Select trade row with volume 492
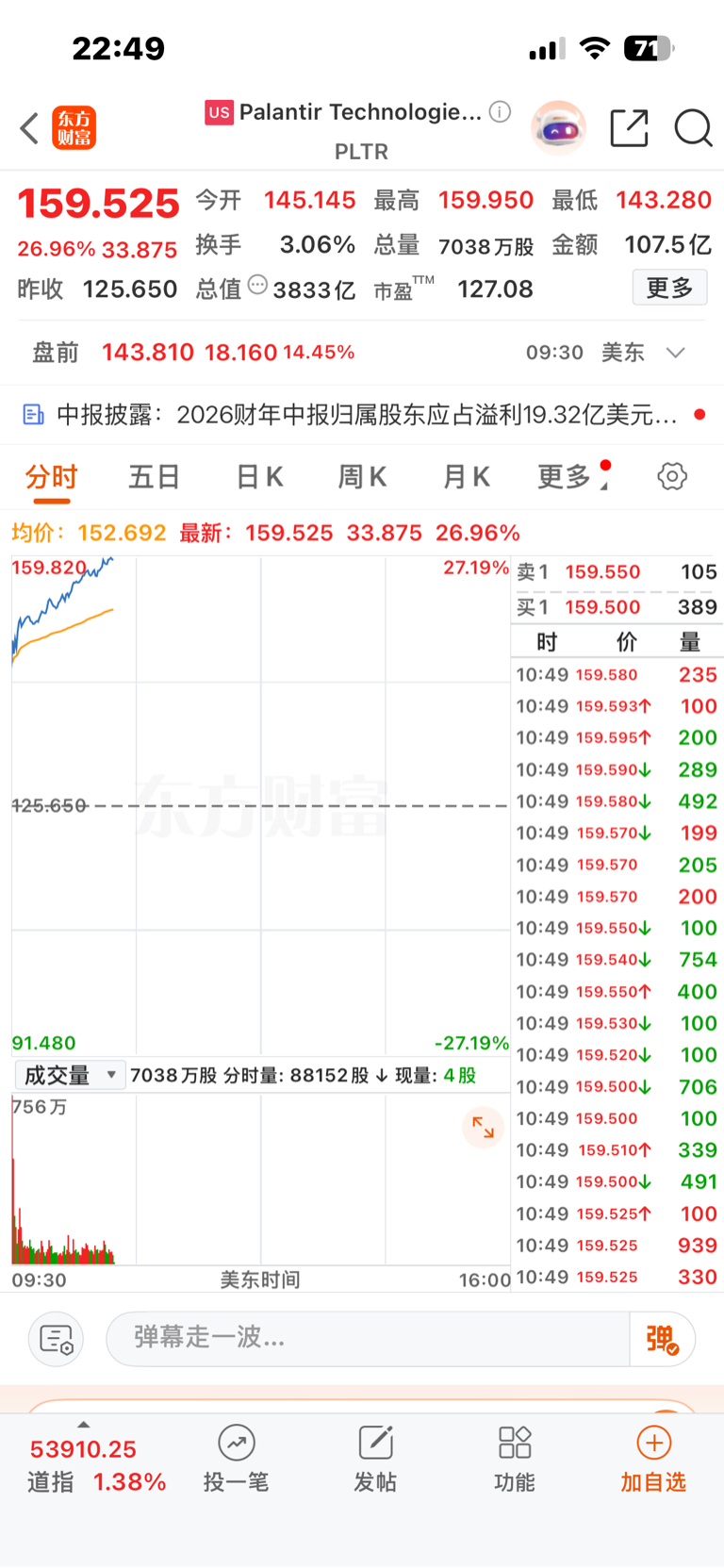Screen dimensions: 724x1568 click(x=617, y=801)
